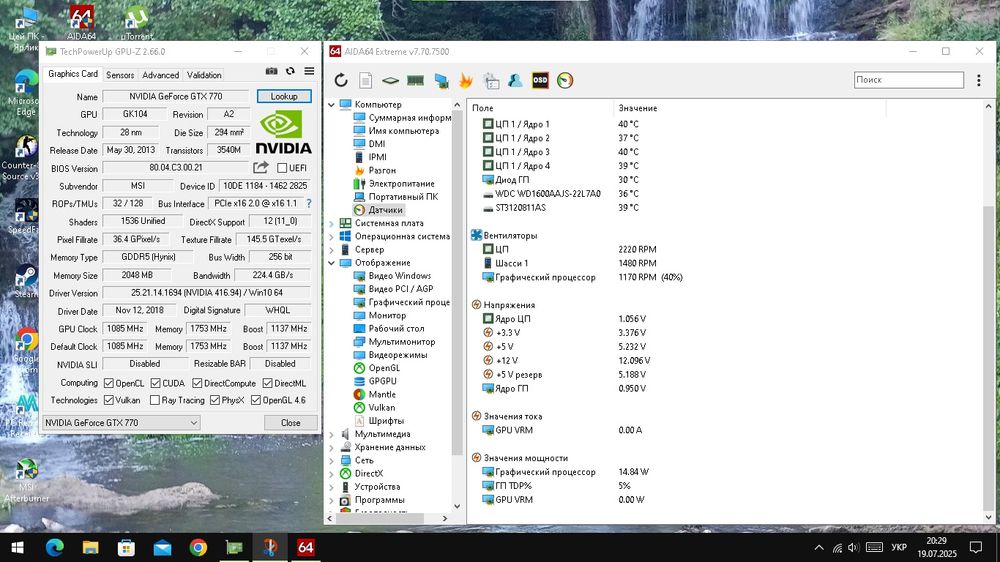Toggle the Vulkan checkbox in GPU-Z

[108, 400]
